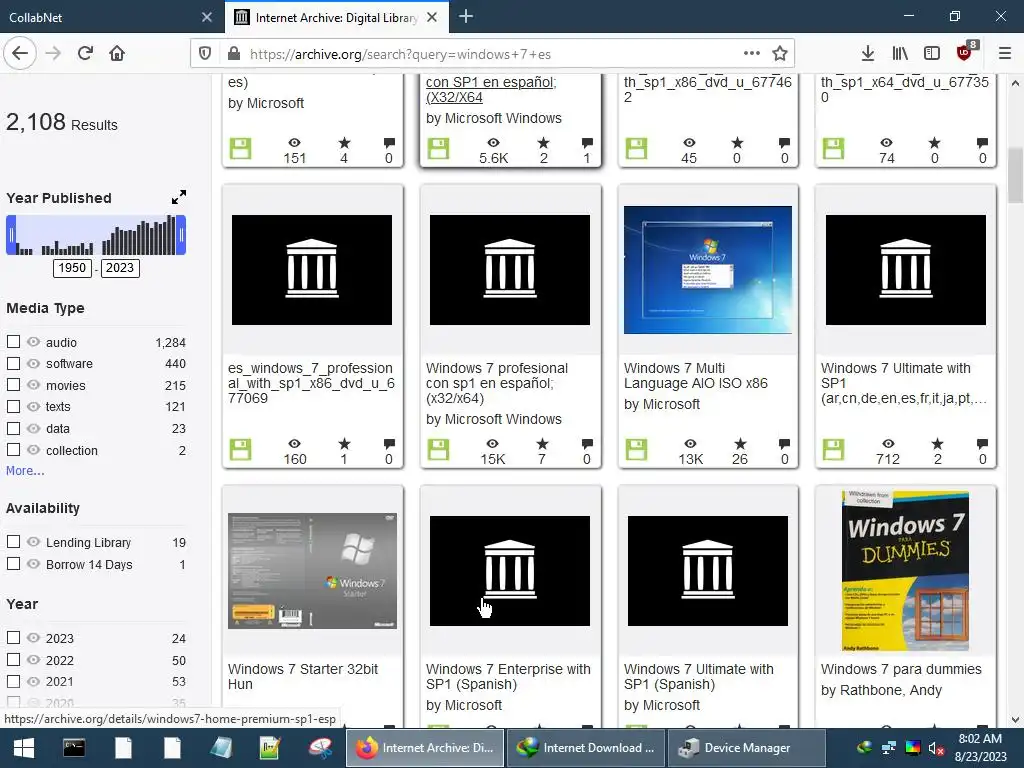This screenshot has height=768, width=1024.
Task: Click reviews bubble on es_windows_7_professional card
Action: 389,444
